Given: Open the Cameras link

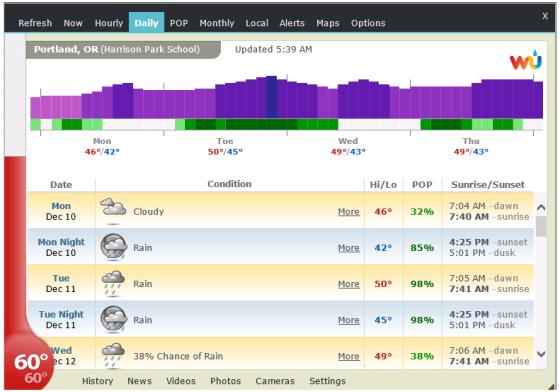Looking at the screenshot, I should [x=275, y=381].
